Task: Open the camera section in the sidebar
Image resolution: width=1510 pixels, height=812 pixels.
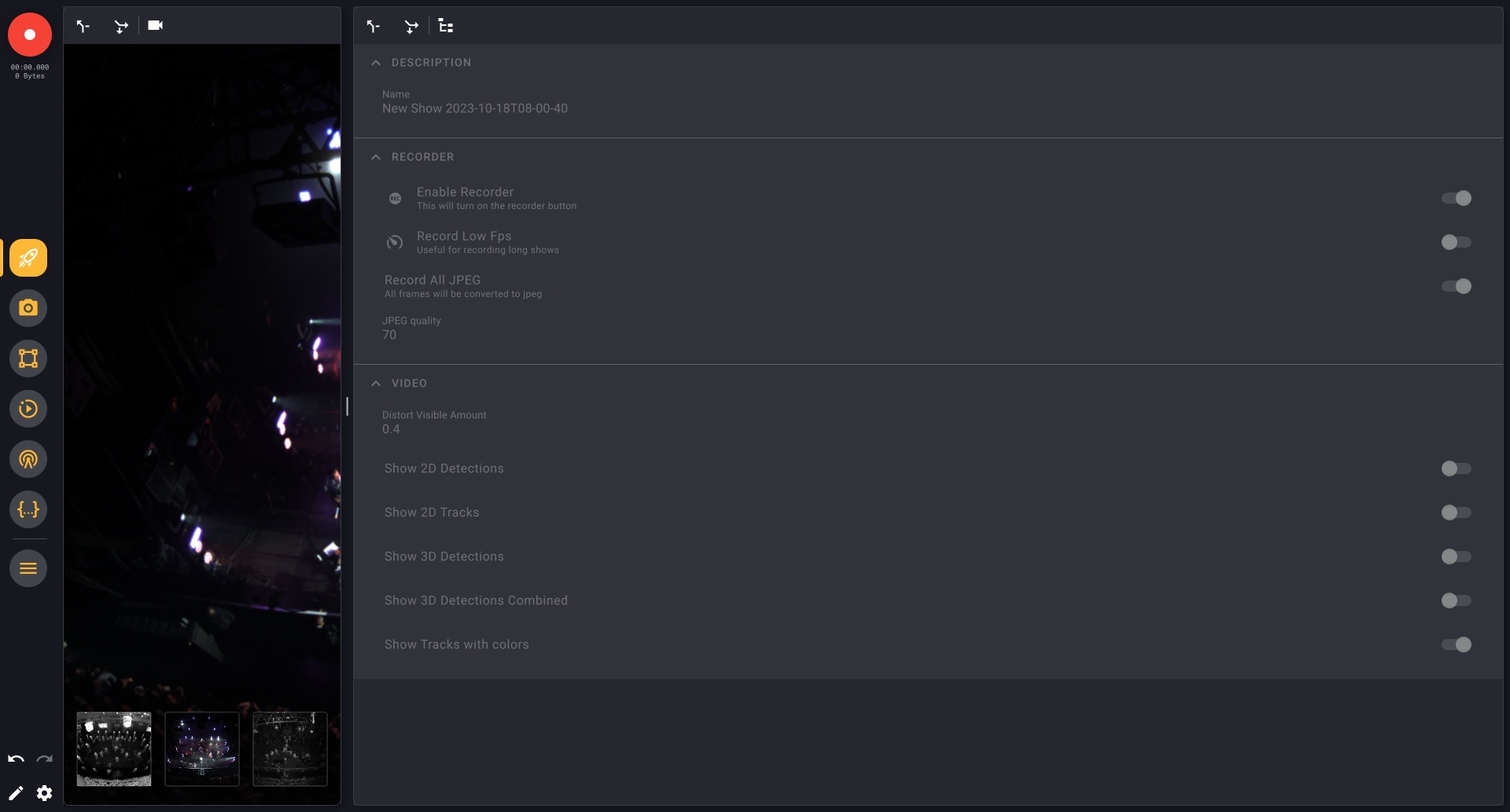Action: pyautogui.click(x=28, y=308)
